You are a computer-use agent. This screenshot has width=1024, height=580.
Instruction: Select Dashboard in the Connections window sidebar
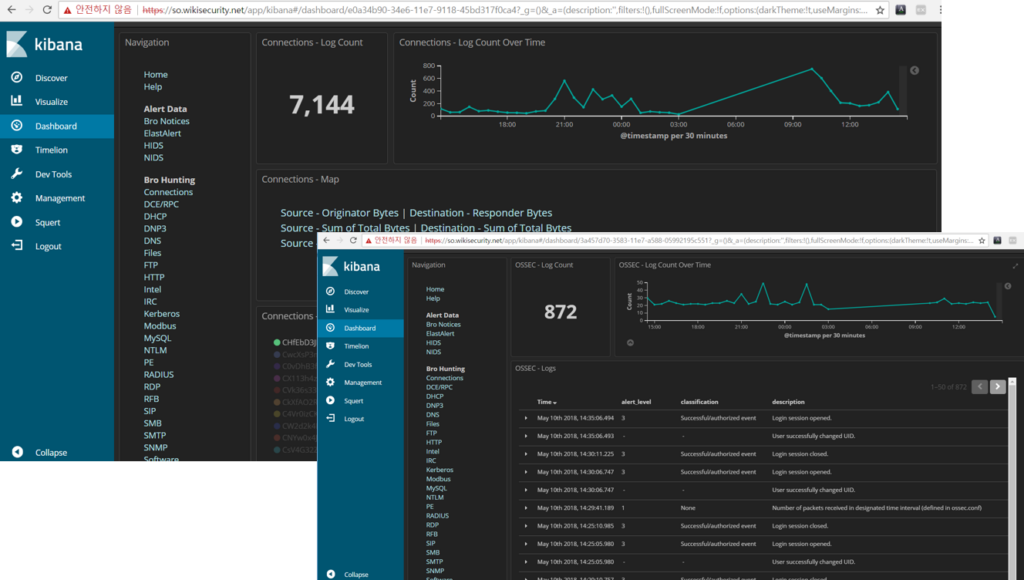[55, 126]
